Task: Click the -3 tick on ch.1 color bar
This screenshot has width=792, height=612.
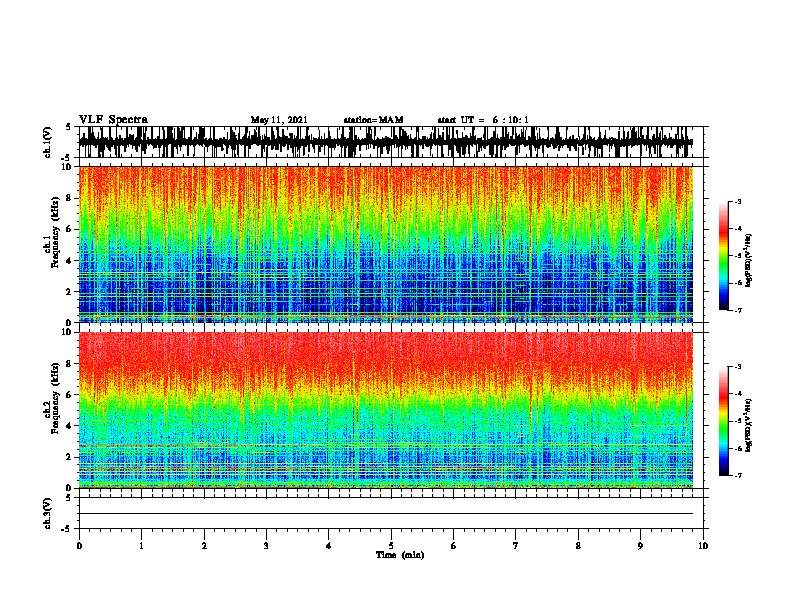Action: 738,201
